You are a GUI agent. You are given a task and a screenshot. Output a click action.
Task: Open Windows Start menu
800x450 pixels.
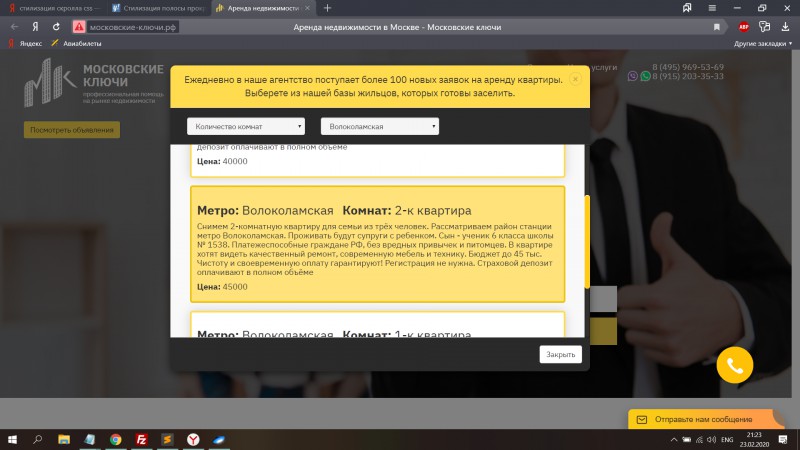click(x=12, y=439)
